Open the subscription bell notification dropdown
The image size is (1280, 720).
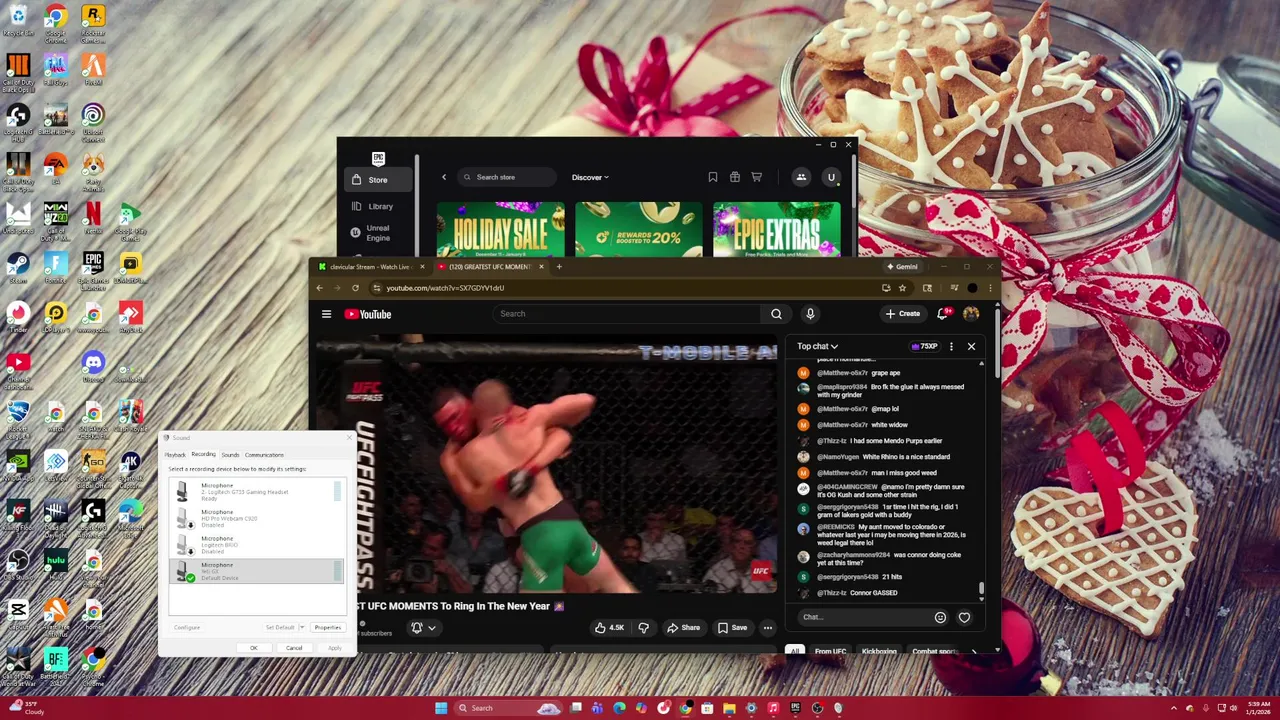[x=423, y=628]
